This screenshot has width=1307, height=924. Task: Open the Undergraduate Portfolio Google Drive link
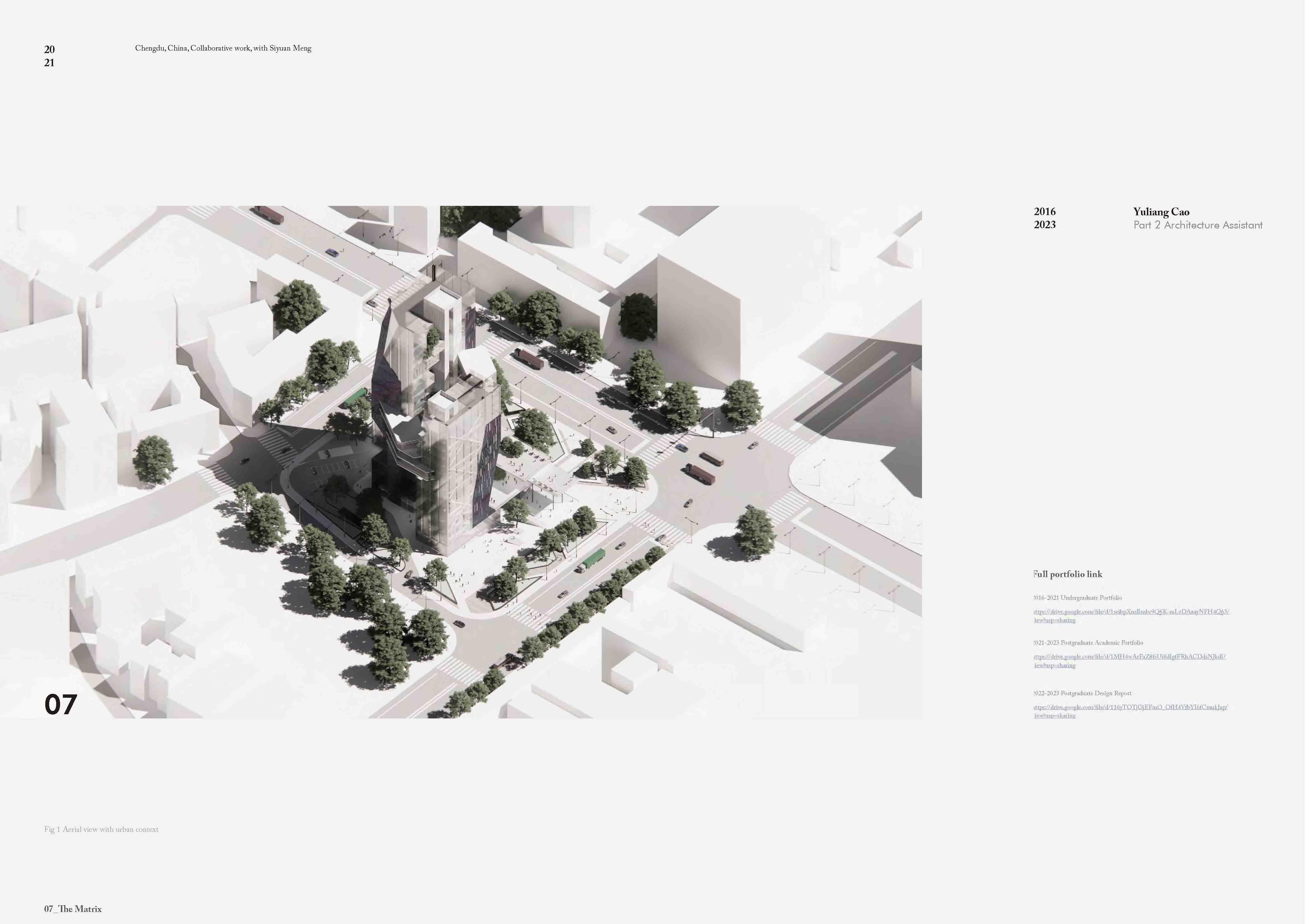point(1131,612)
